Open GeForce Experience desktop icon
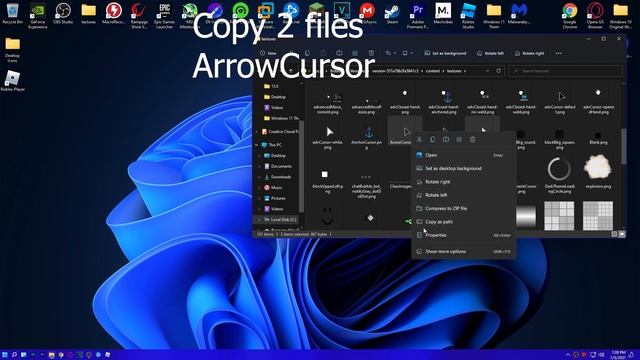 38,16
